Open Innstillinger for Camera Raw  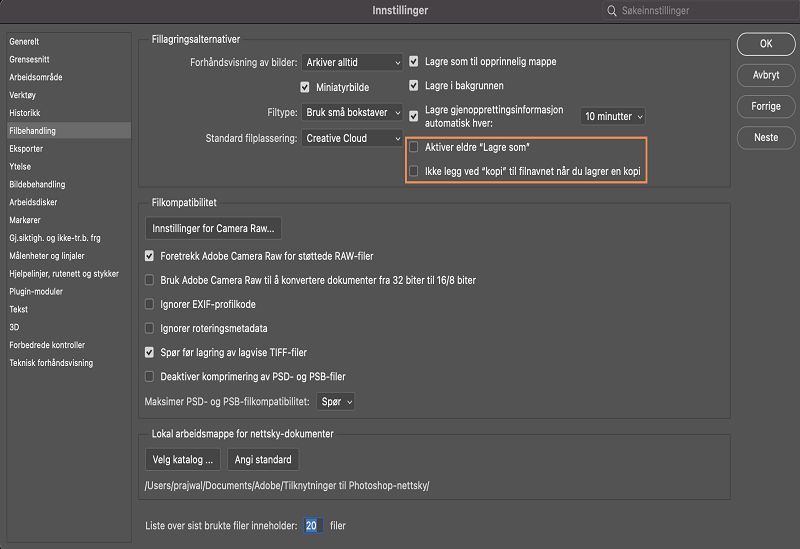[213, 228]
